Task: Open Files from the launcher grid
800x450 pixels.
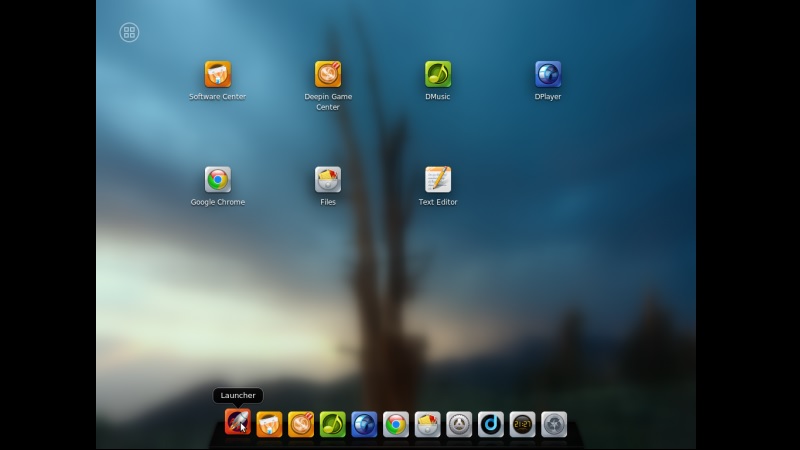Action: 328,180
